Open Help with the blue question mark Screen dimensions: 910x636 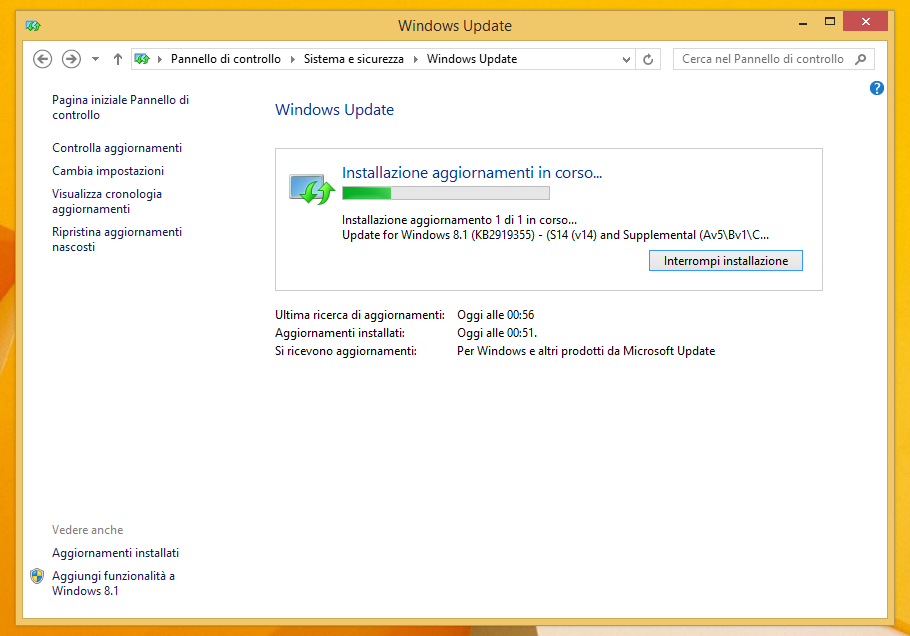pos(876,88)
